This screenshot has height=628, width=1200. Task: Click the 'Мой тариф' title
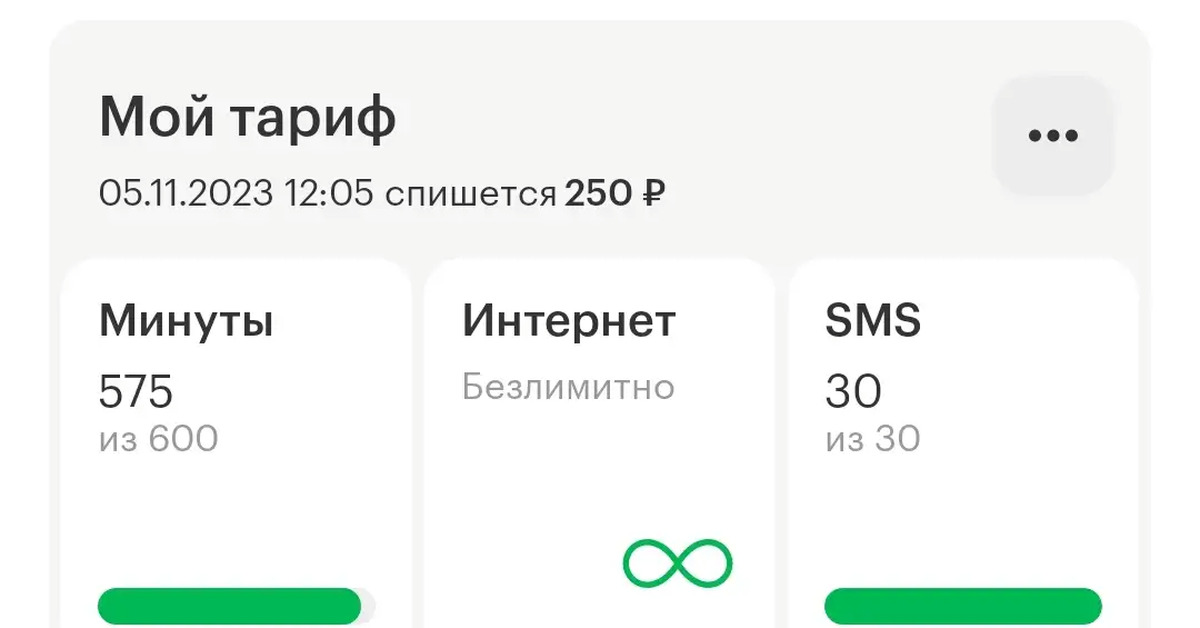247,119
